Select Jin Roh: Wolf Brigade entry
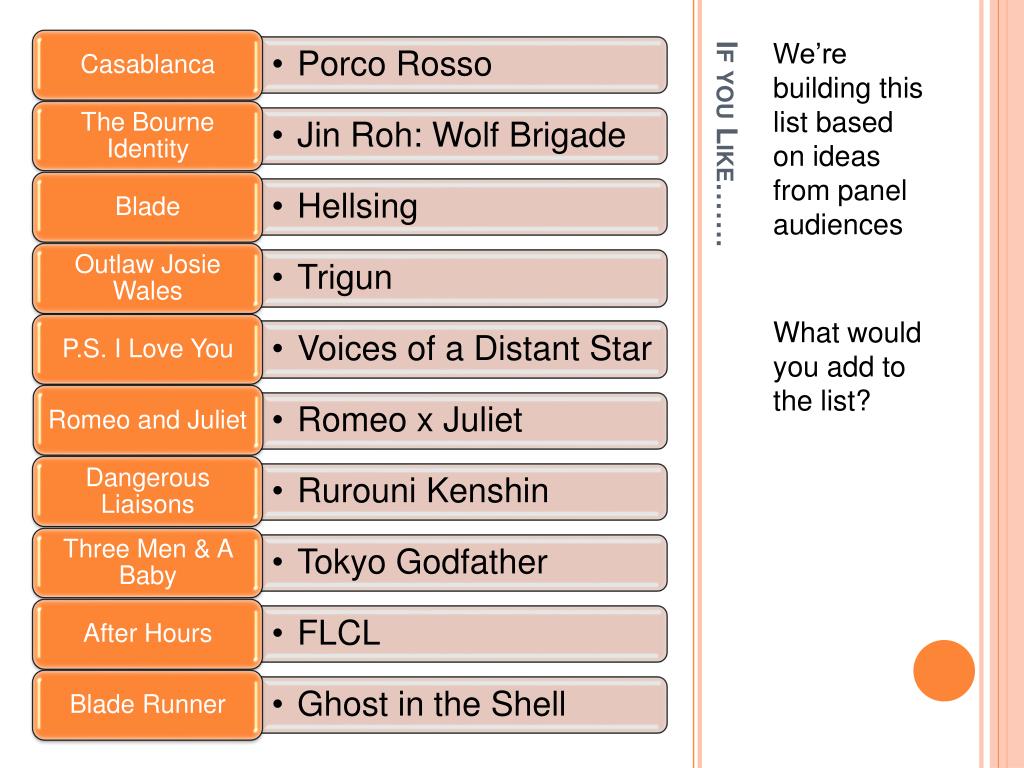Screen dimensions: 1024x768 (464, 136)
